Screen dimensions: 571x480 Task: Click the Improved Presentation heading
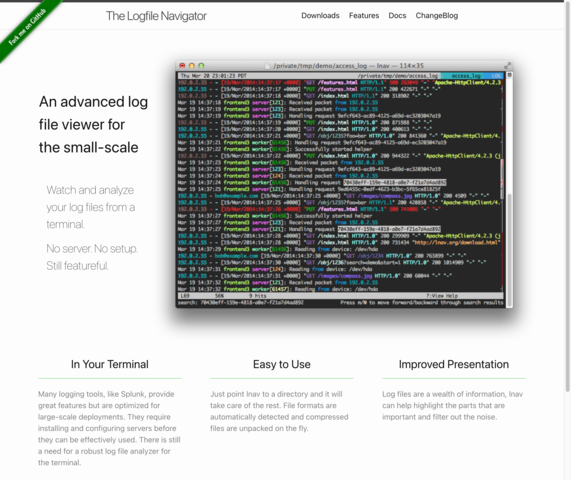tap(454, 364)
